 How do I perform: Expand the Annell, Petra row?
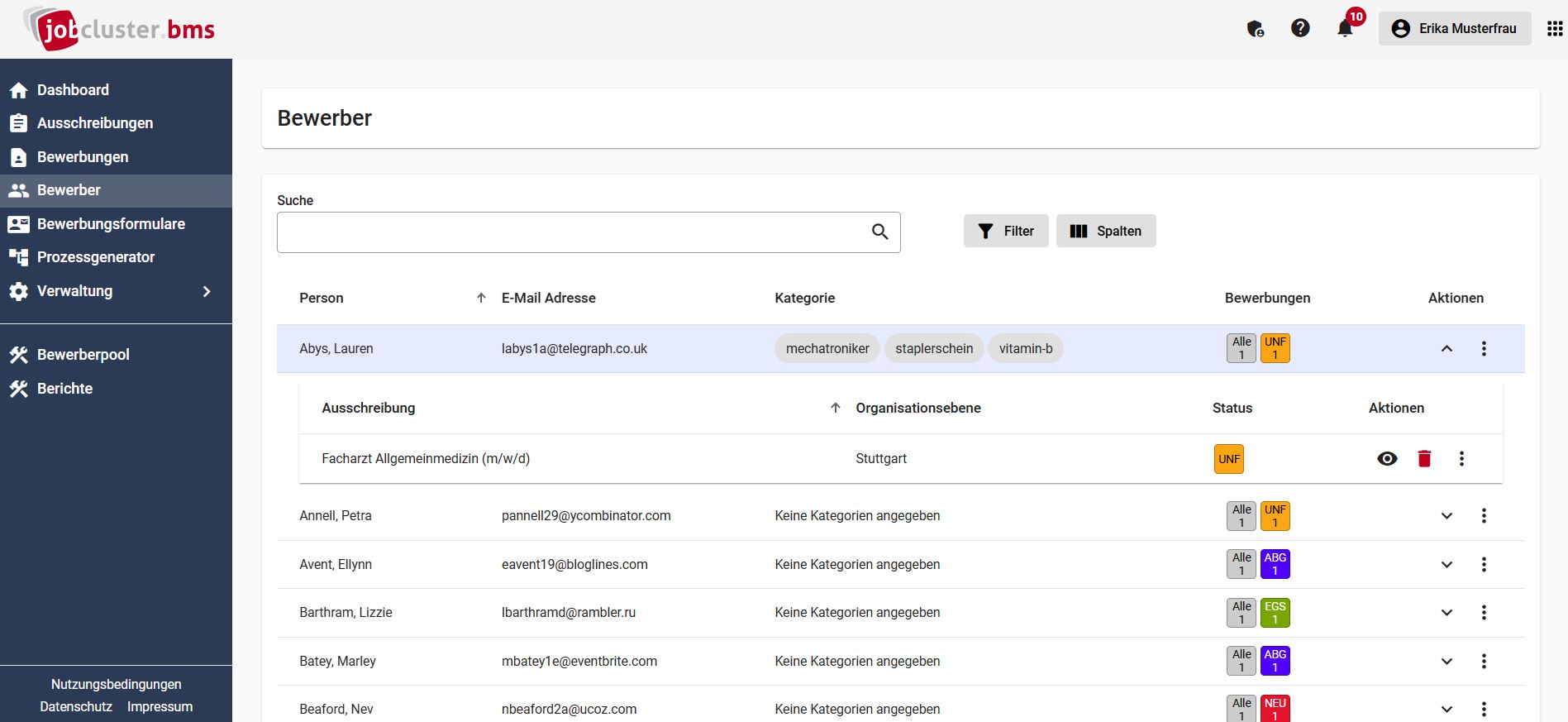click(x=1446, y=515)
